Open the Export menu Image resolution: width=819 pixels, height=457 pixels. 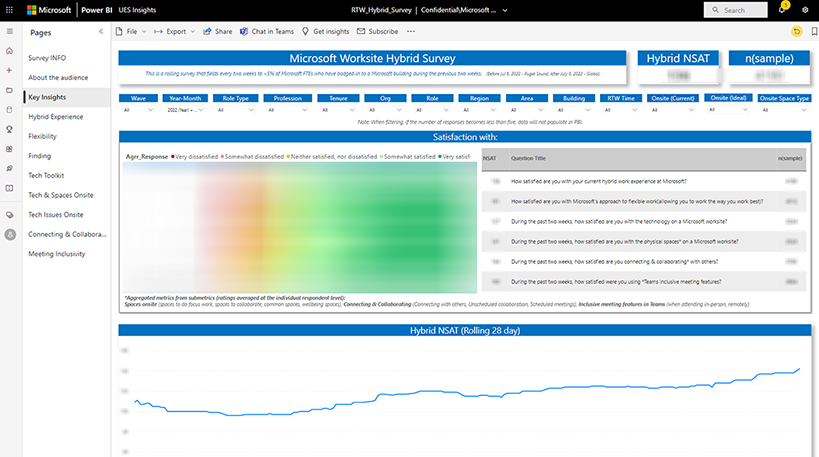[174, 31]
